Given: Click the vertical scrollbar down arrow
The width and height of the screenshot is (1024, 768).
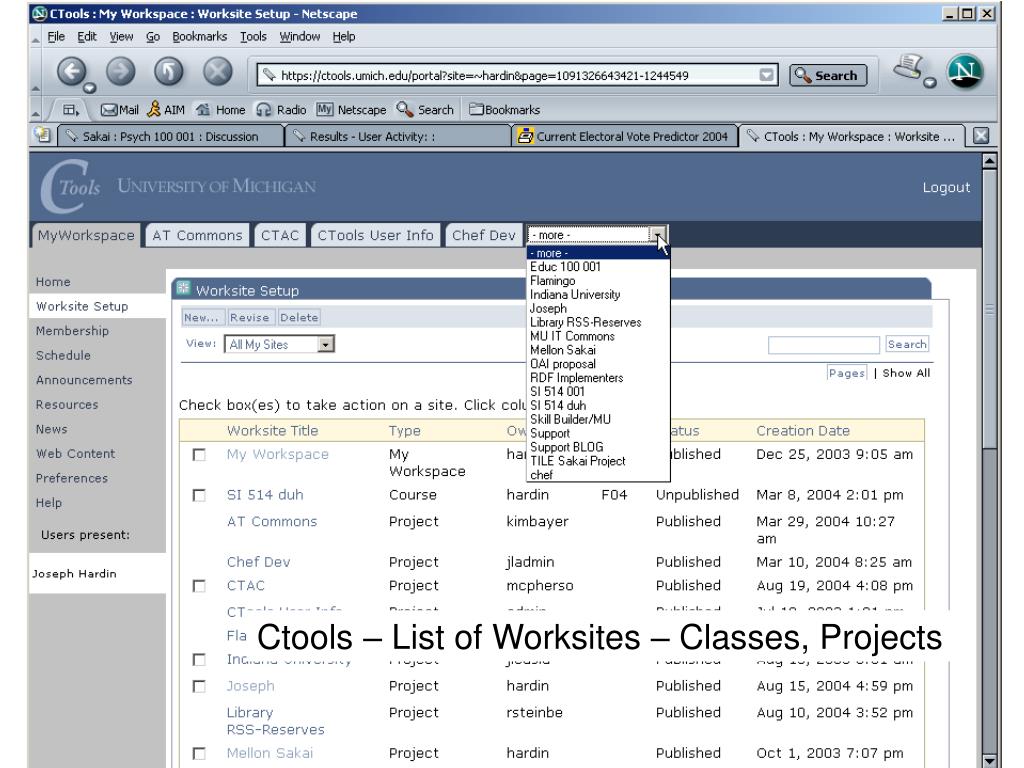Looking at the screenshot, I should point(989,760).
